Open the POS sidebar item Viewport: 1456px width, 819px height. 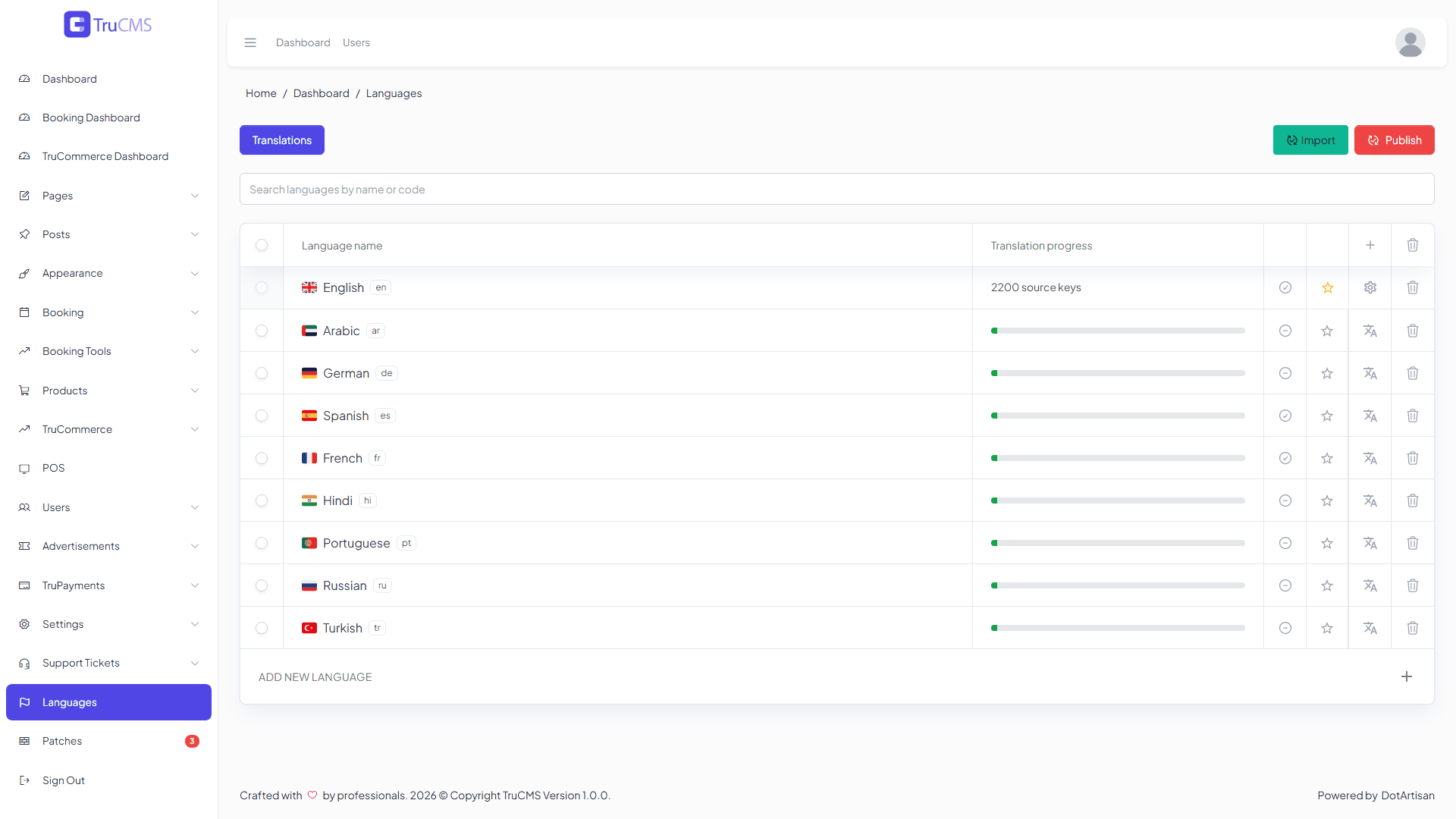pos(108,468)
